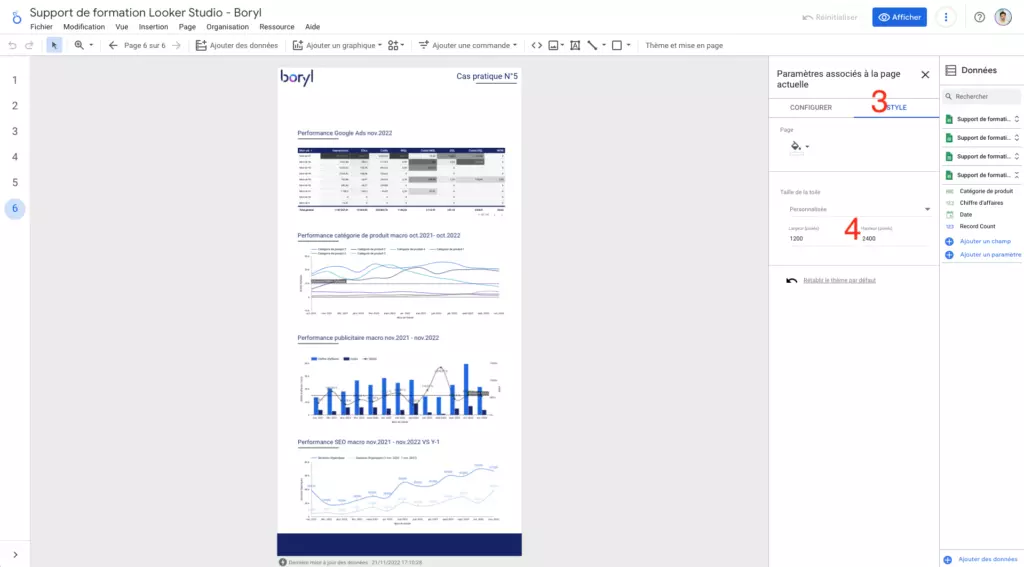Open the user account avatar

point(1003,18)
